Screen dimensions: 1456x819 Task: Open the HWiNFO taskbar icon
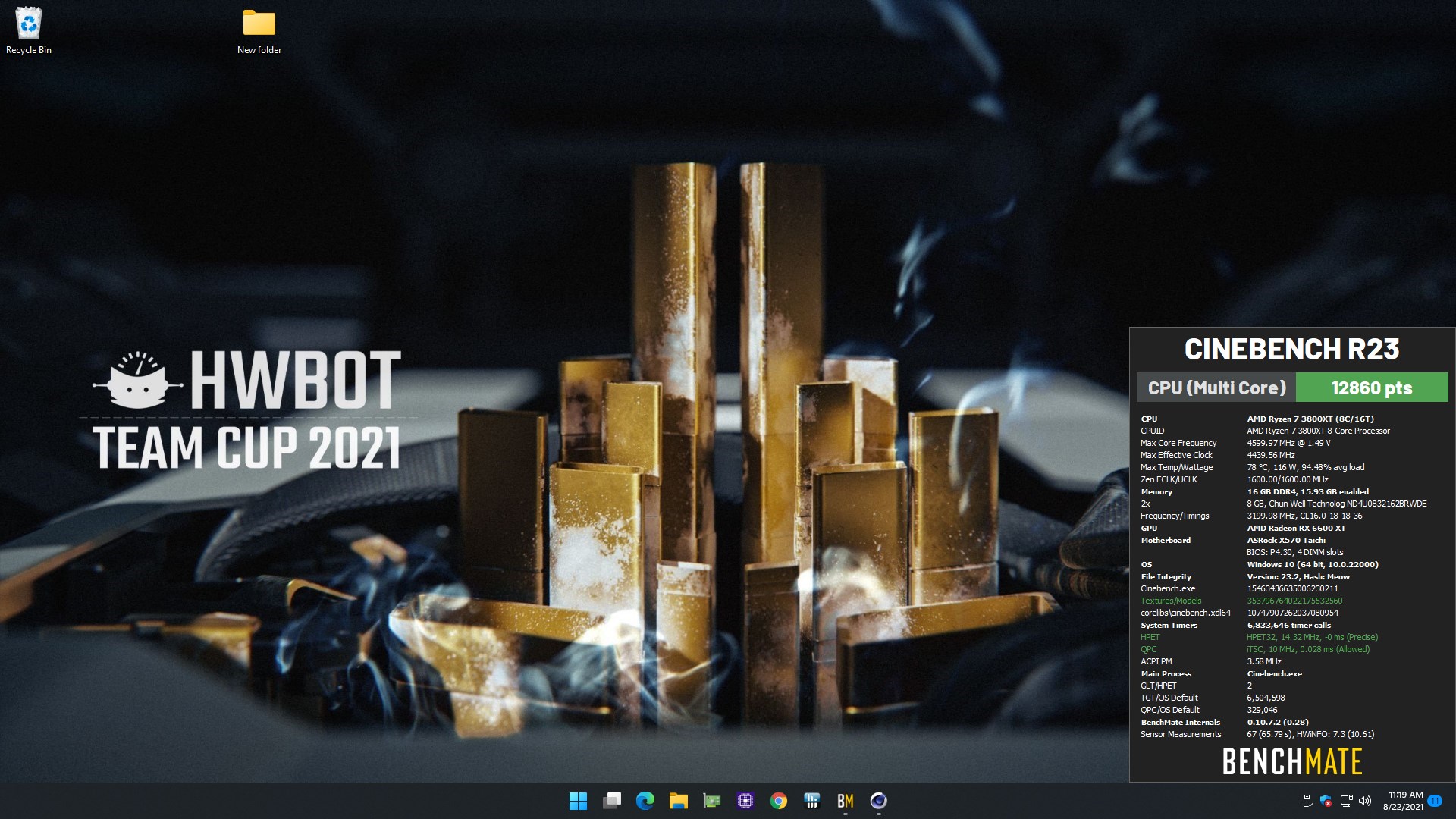pos(812,801)
